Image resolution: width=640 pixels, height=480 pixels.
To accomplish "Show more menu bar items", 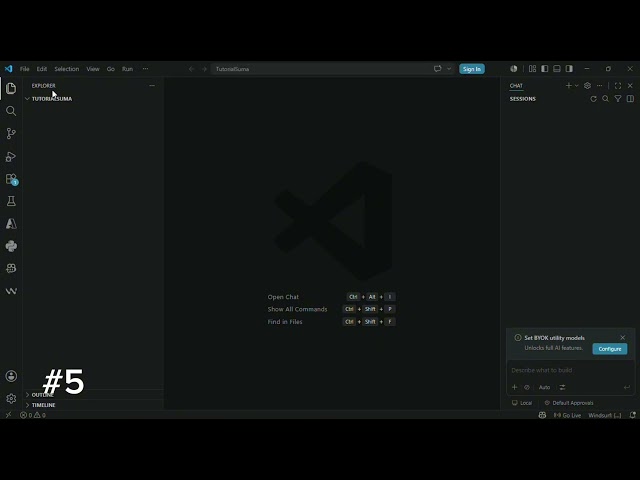I will [145, 69].
